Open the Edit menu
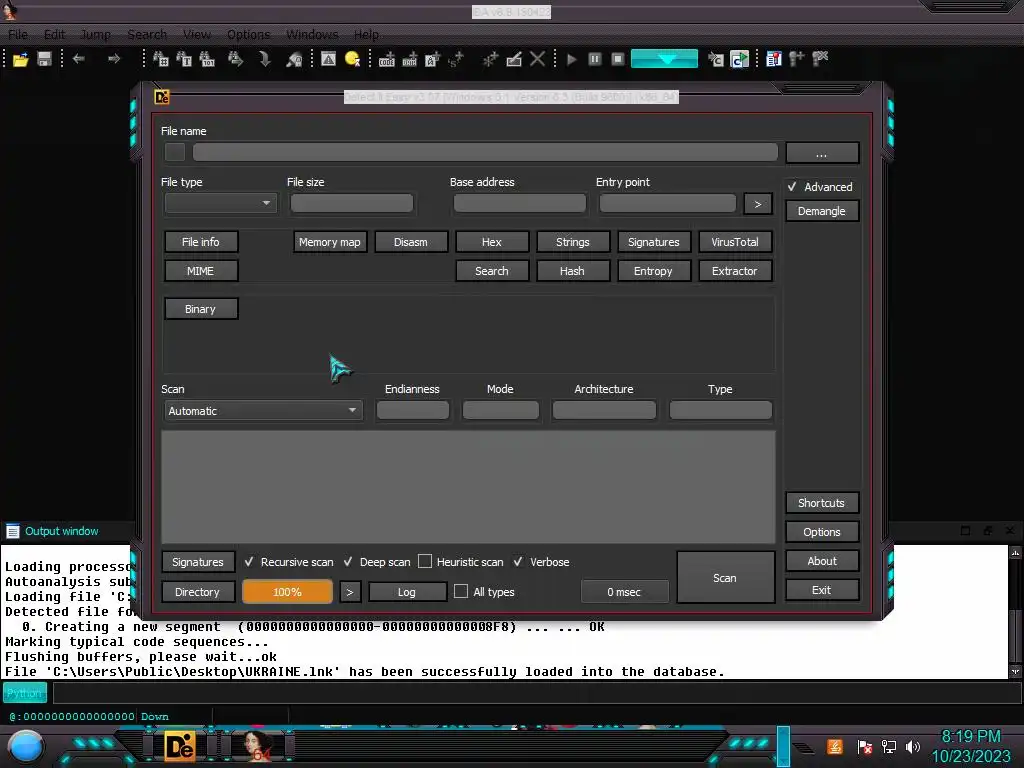 pyautogui.click(x=54, y=35)
